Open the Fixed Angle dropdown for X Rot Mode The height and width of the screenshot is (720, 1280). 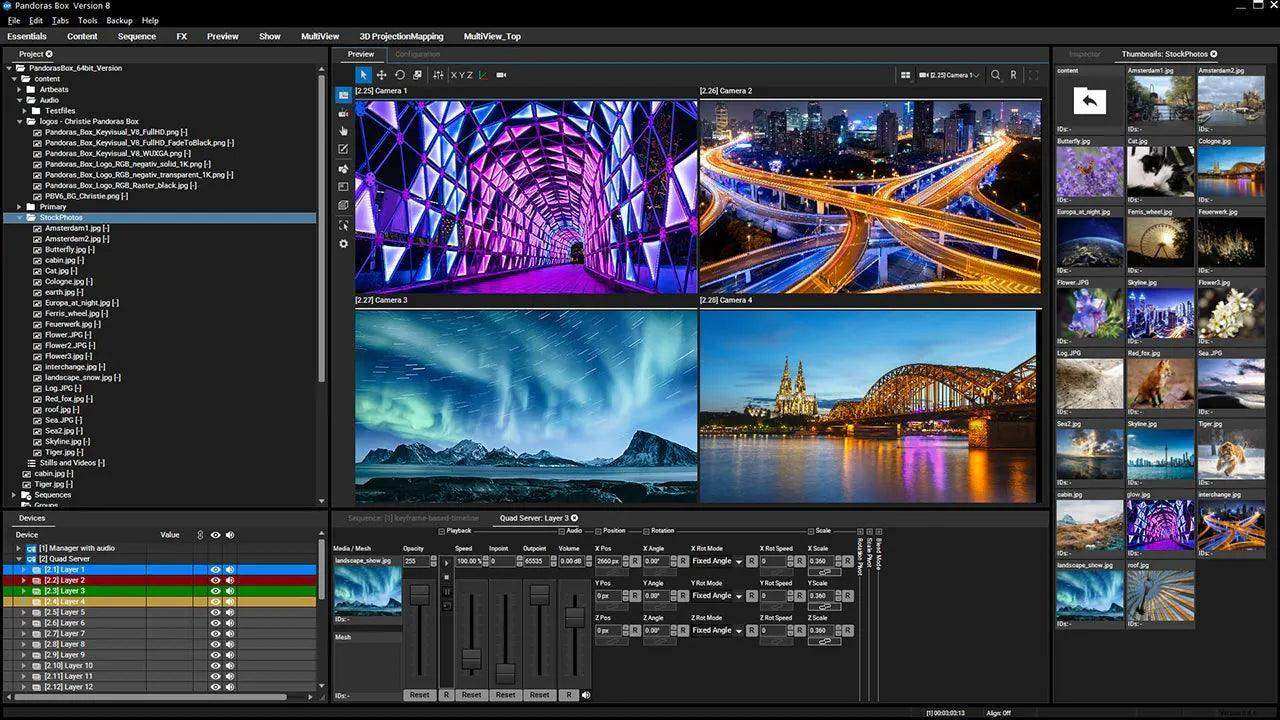click(x=715, y=561)
